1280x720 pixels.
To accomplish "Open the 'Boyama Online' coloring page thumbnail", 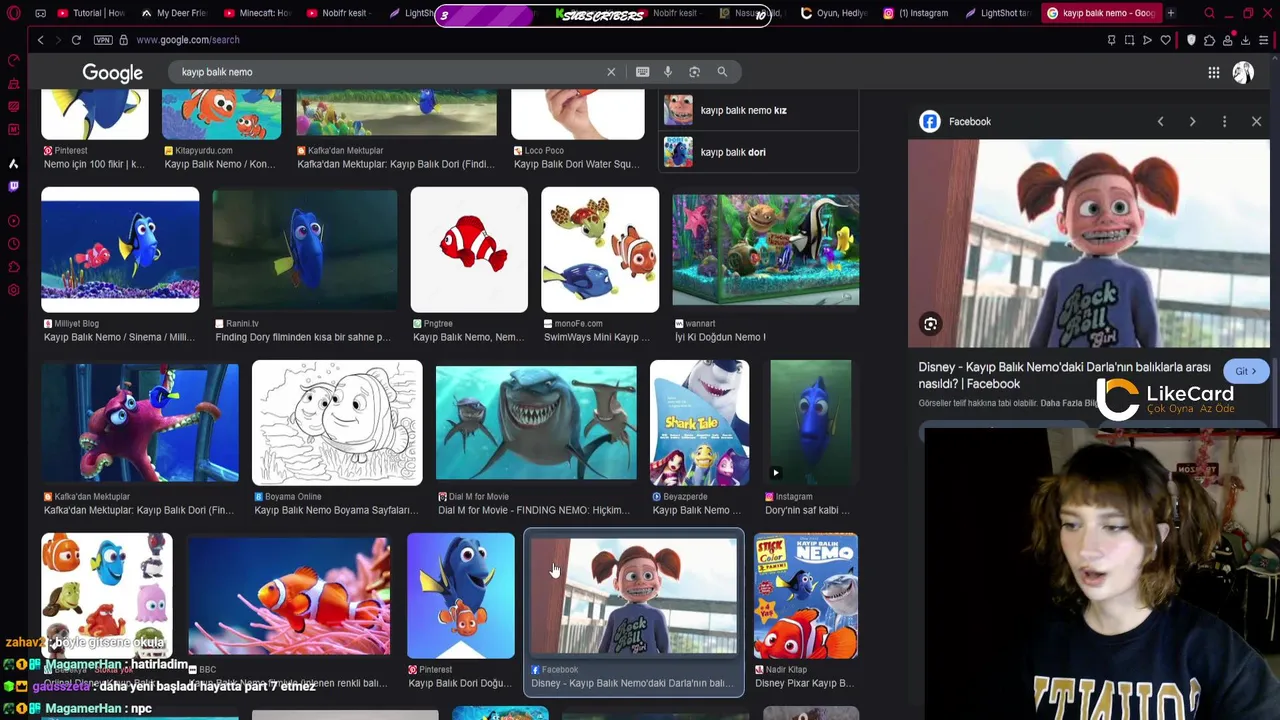I will [337, 423].
